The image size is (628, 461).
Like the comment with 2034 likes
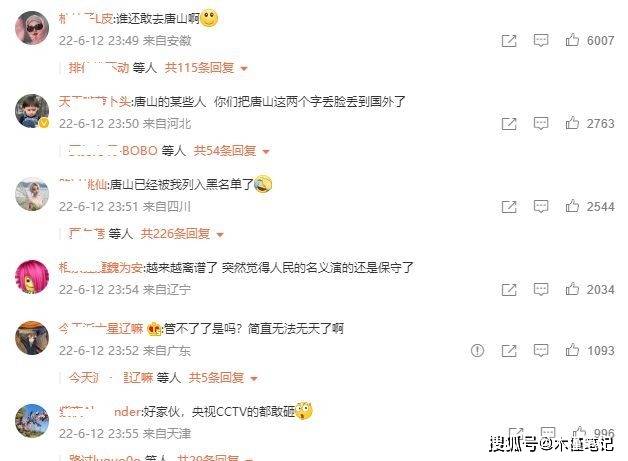pyautogui.click(x=572, y=289)
